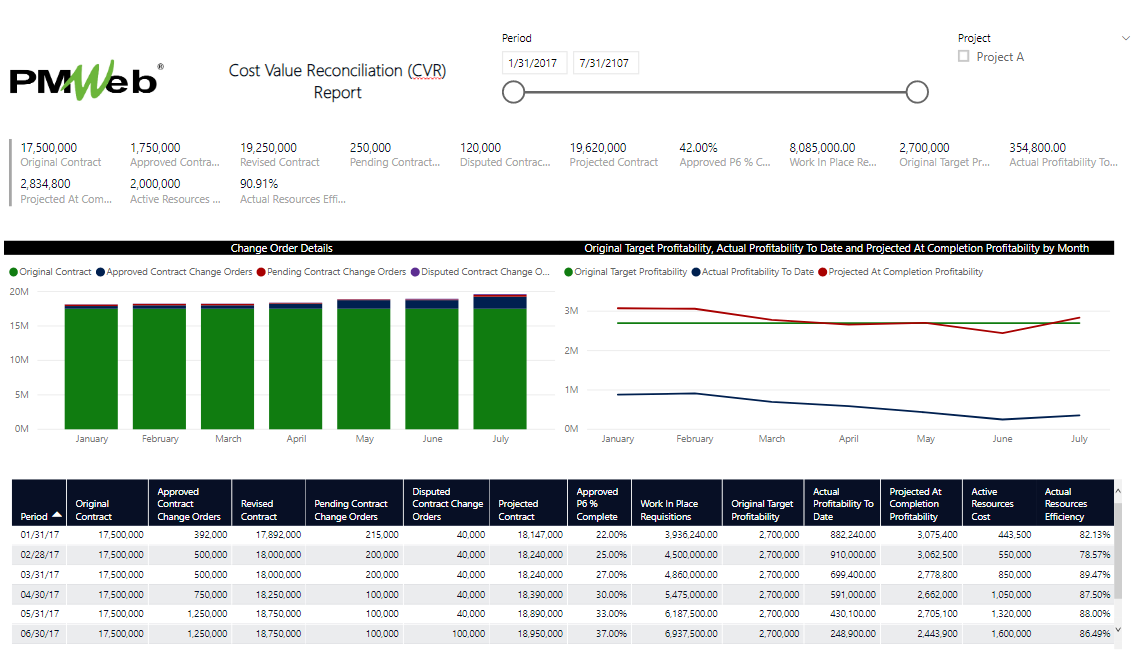The width and height of the screenshot is (1139, 666).
Task: Click the red Pending Contract Change Orders legend dot
Action: coord(262,271)
